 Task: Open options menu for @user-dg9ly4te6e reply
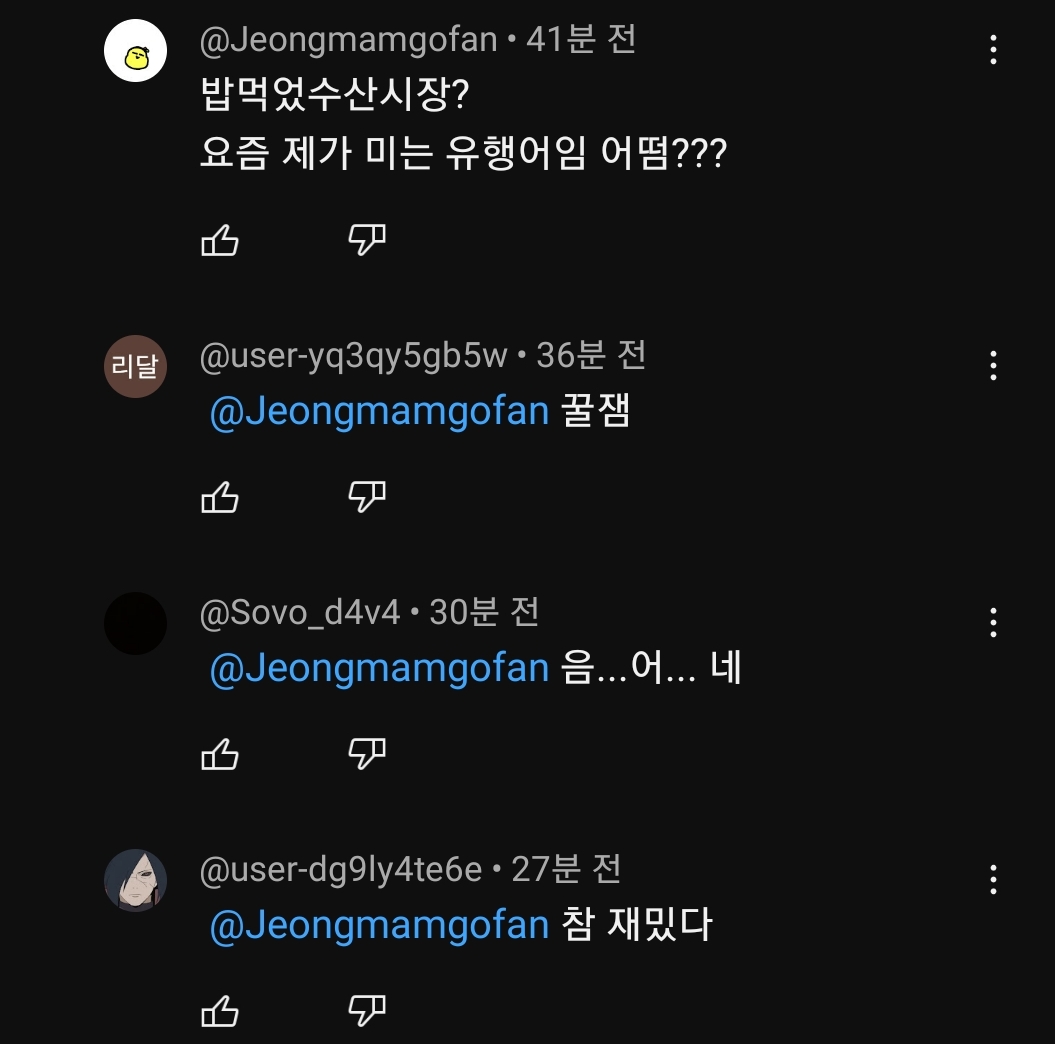point(993,879)
